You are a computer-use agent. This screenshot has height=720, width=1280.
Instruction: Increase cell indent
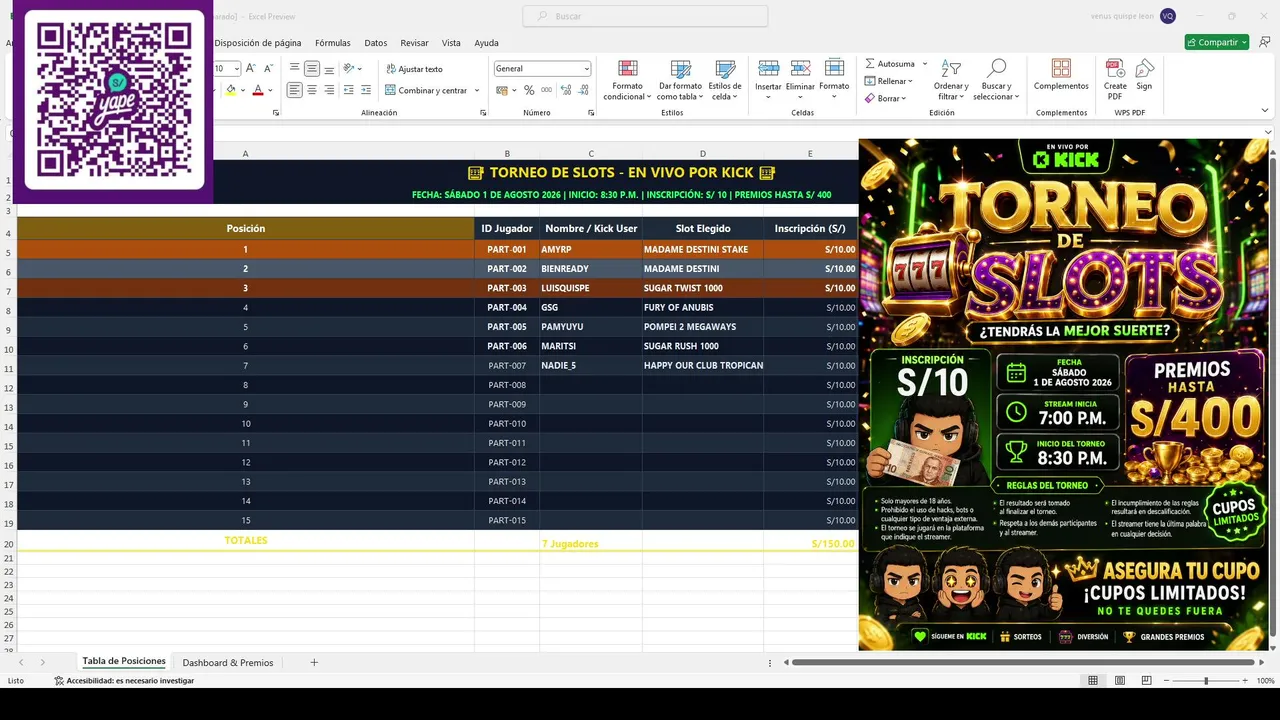pyautogui.click(x=366, y=90)
